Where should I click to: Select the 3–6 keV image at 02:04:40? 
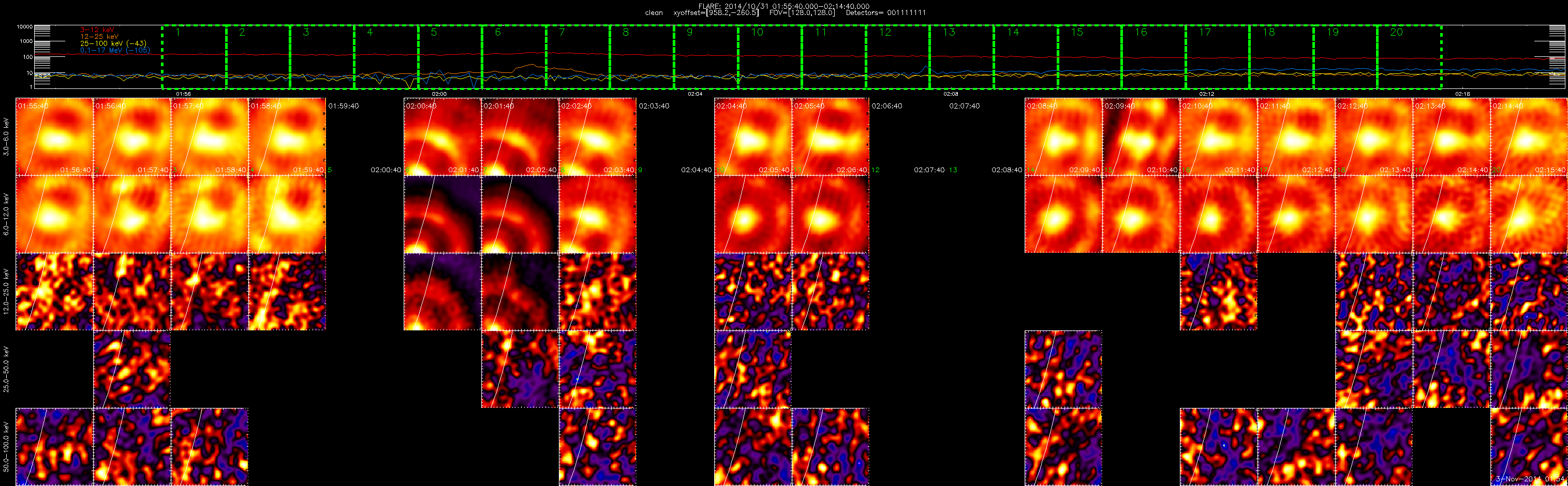tap(753, 137)
